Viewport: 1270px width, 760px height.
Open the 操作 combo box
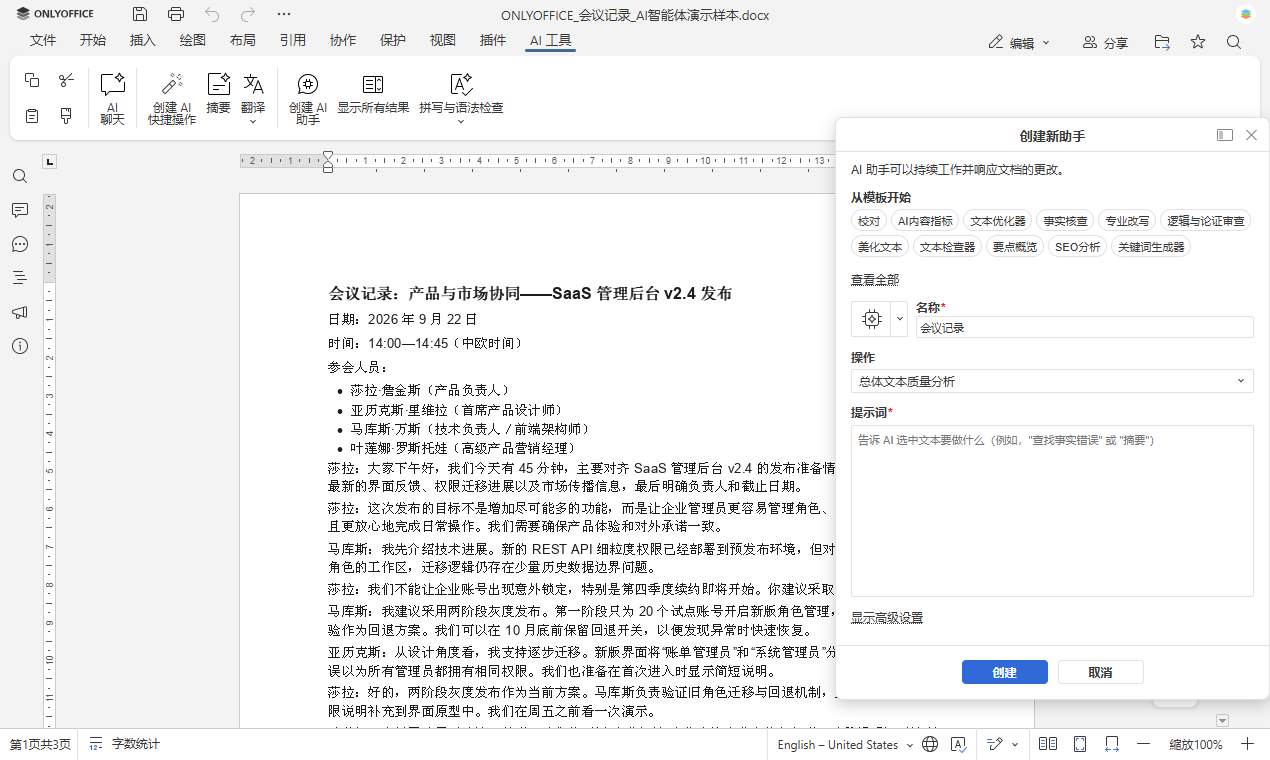[x=1052, y=381]
